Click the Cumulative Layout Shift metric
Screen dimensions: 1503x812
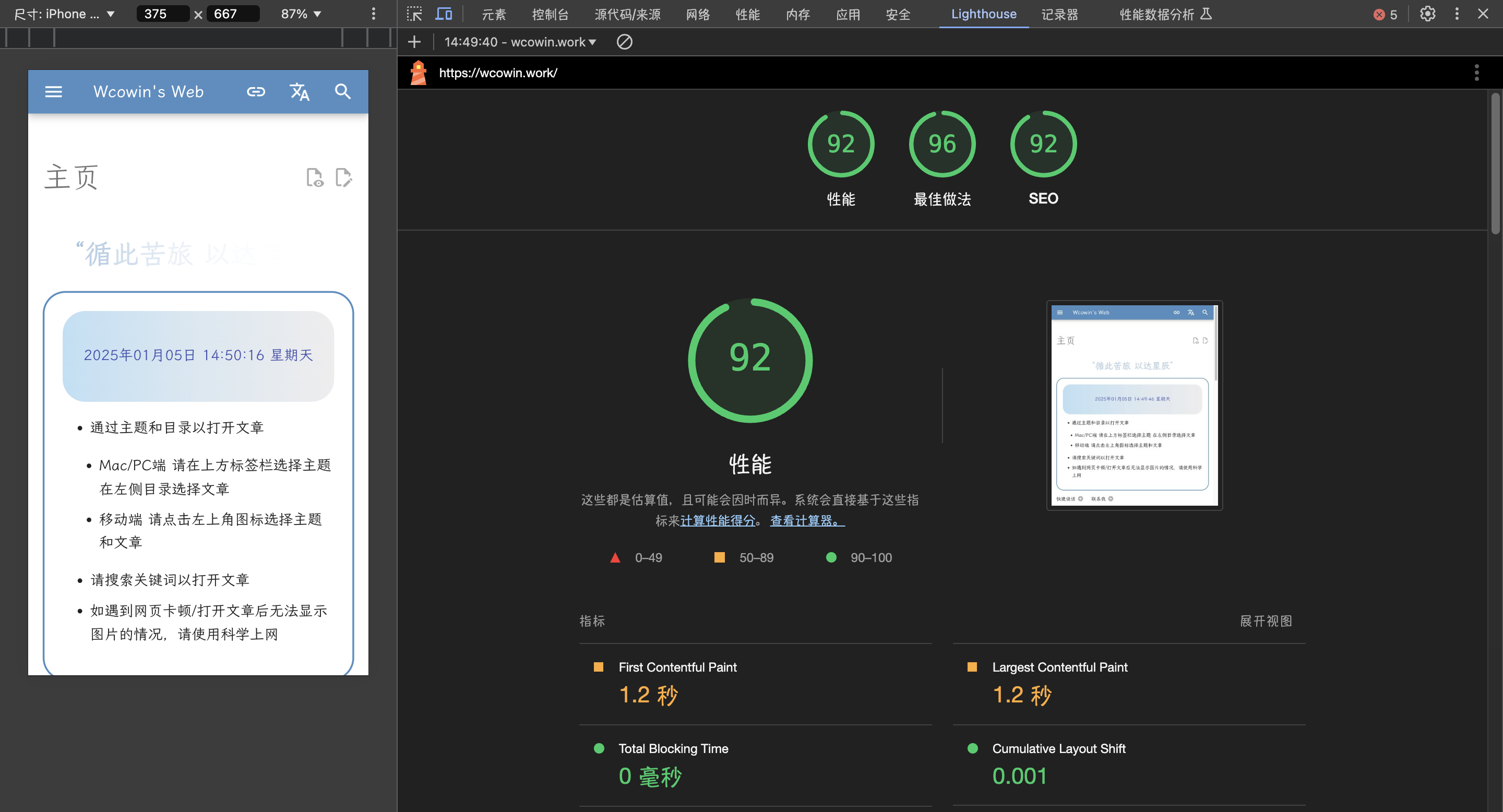click(x=1129, y=766)
